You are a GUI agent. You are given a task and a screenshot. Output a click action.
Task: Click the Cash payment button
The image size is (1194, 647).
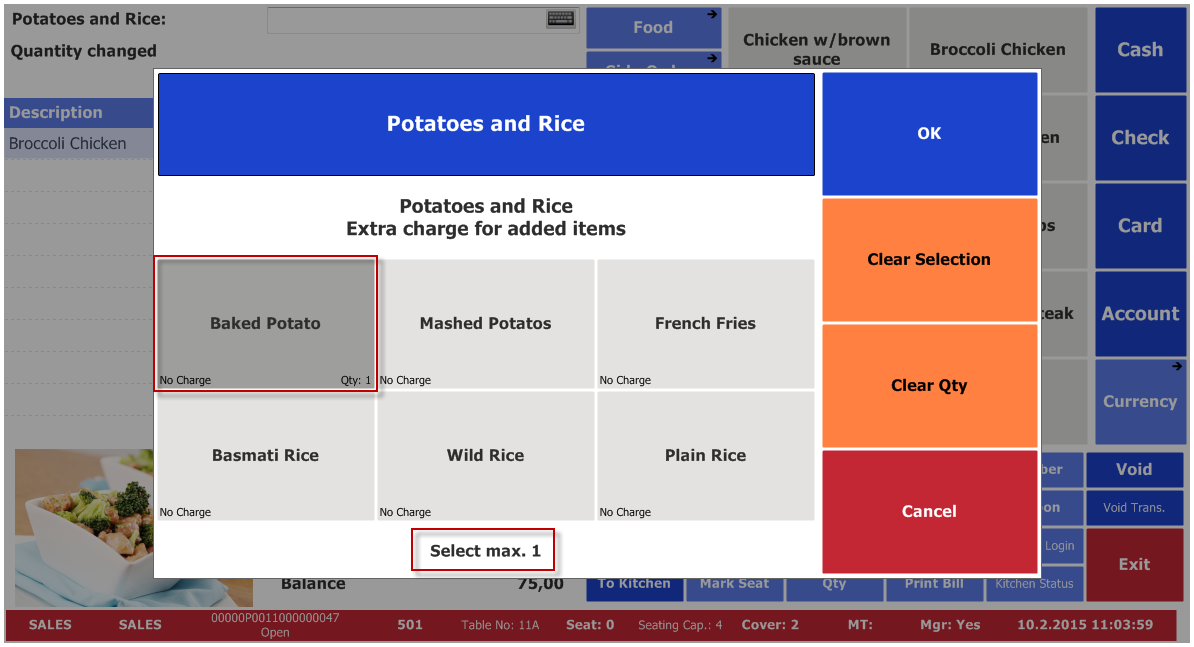click(1140, 50)
